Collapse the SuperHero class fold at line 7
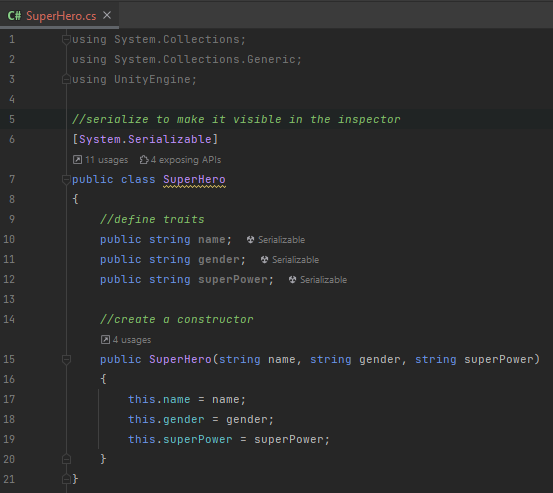This screenshot has width=553, height=493. click(x=66, y=179)
